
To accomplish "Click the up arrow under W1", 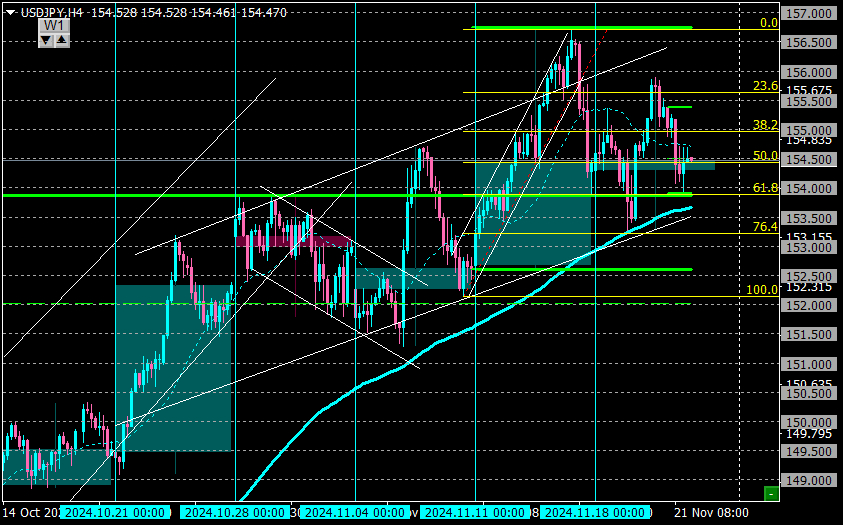I will tap(62, 40).
